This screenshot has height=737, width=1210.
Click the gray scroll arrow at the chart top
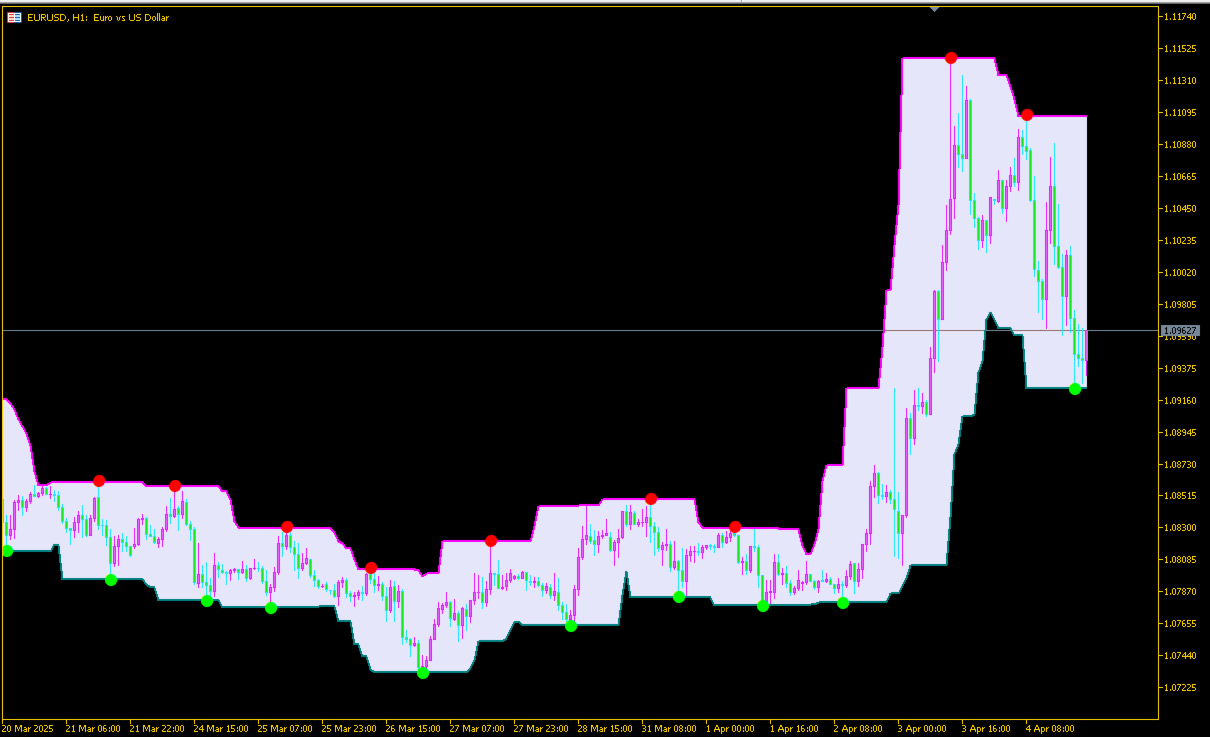click(934, 8)
